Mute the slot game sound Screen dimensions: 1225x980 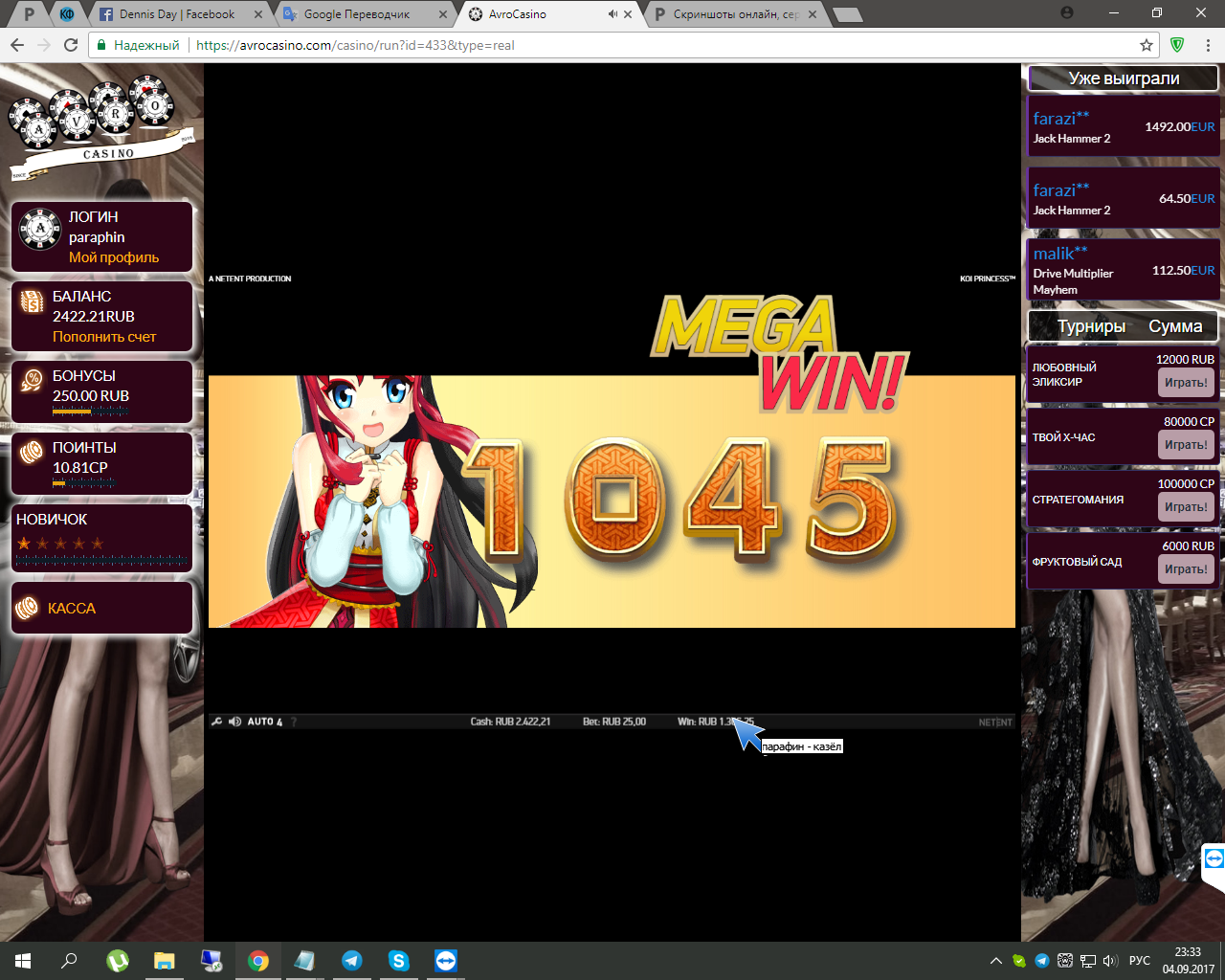pyautogui.click(x=234, y=722)
